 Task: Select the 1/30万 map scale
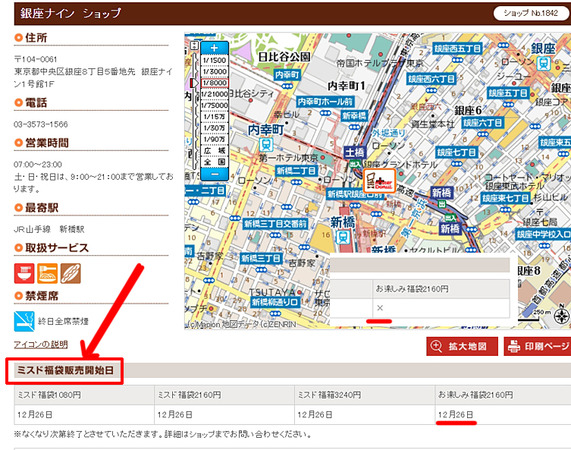point(214,128)
